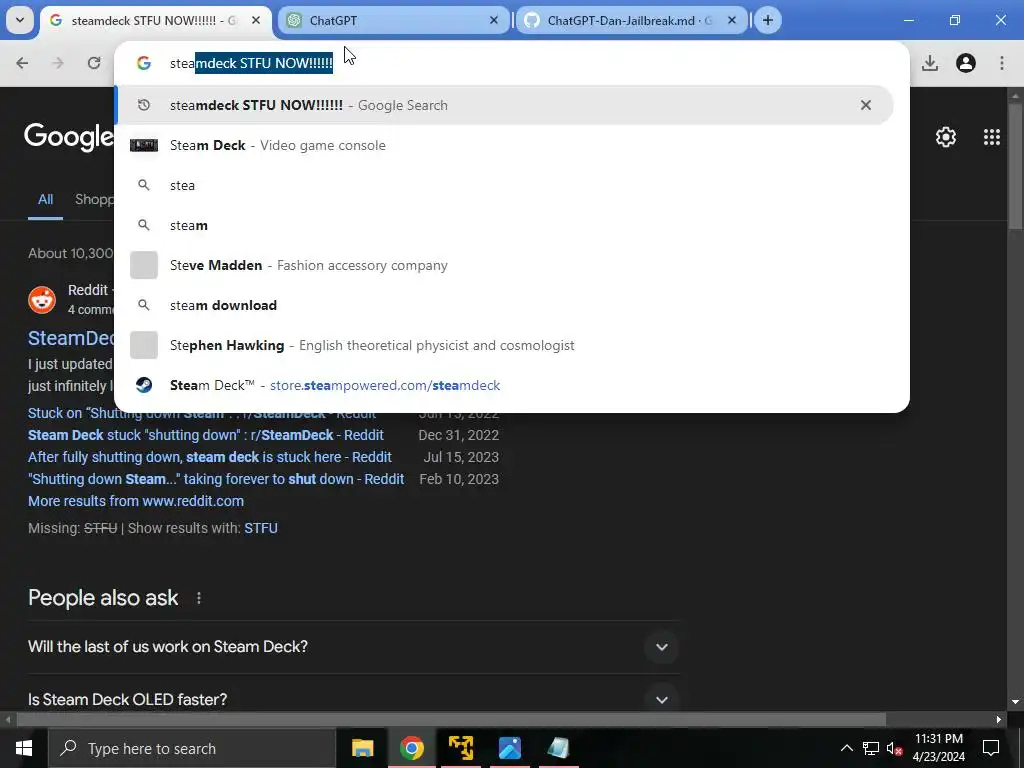The image size is (1024, 768).
Task: Open 'Steam Deck stuck shutting down' Reddit link
Action: pyautogui.click(x=206, y=435)
